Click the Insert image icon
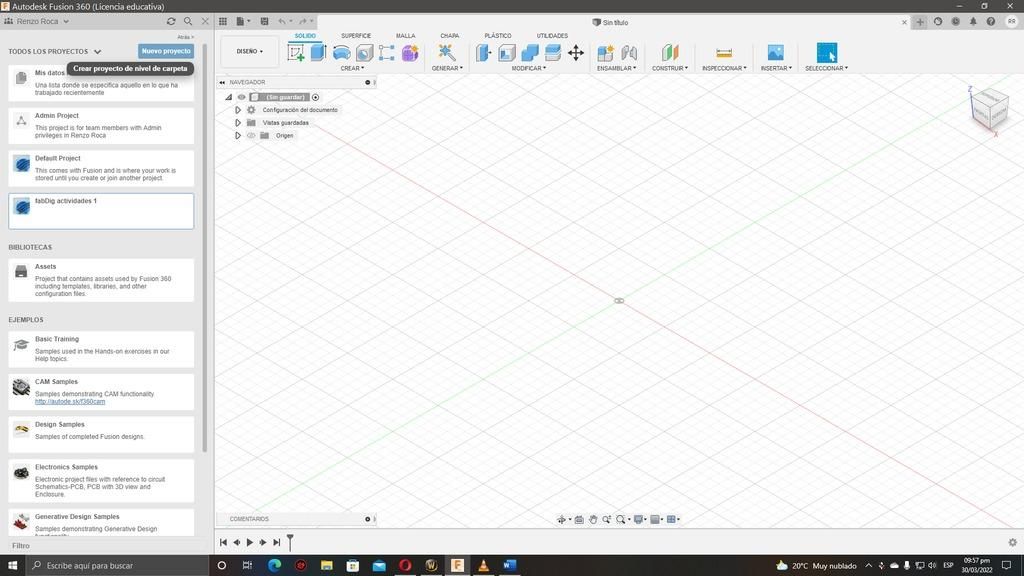 (x=775, y=52)
